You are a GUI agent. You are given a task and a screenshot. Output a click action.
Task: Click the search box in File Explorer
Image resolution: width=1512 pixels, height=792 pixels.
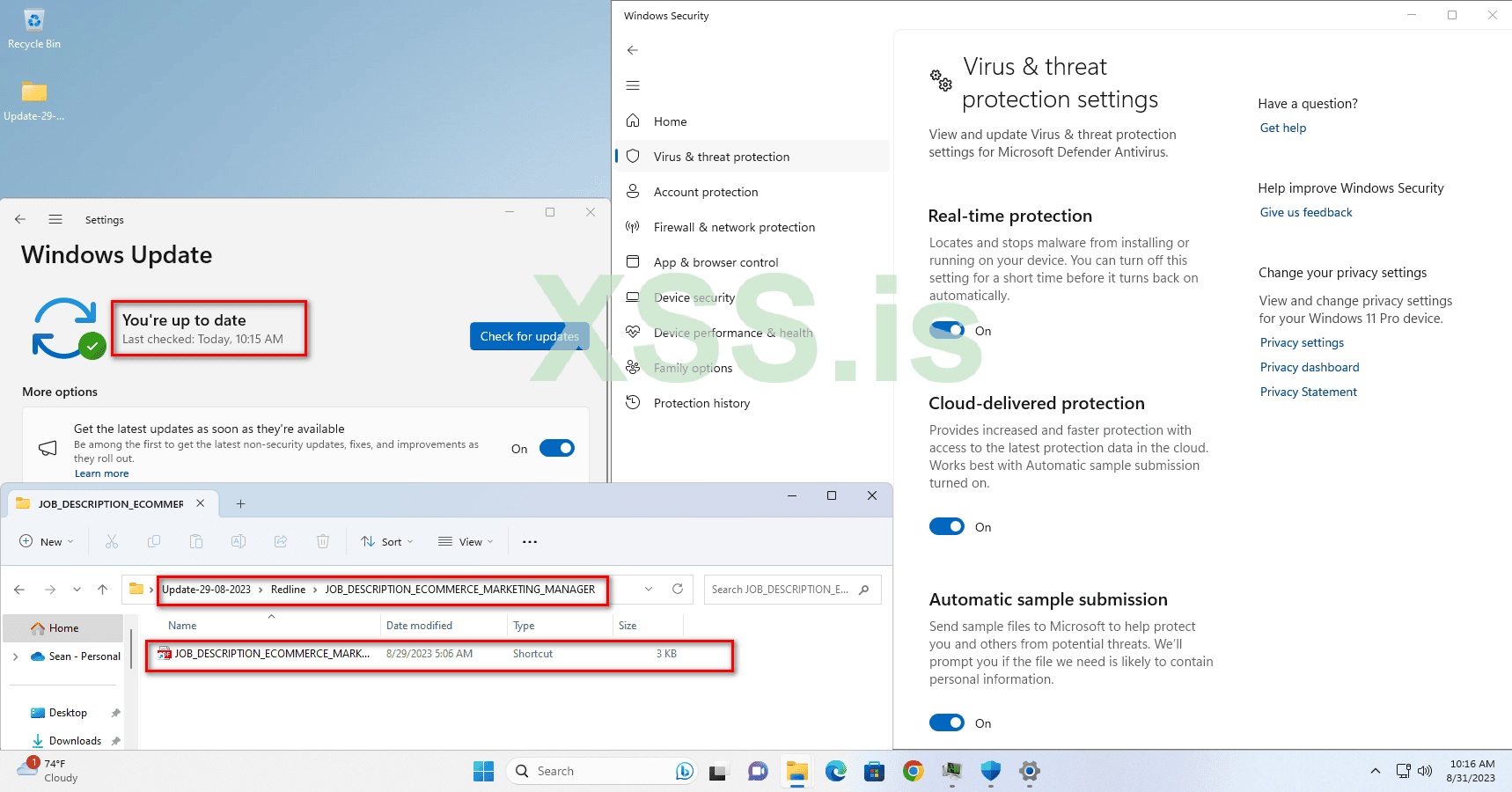793,590
